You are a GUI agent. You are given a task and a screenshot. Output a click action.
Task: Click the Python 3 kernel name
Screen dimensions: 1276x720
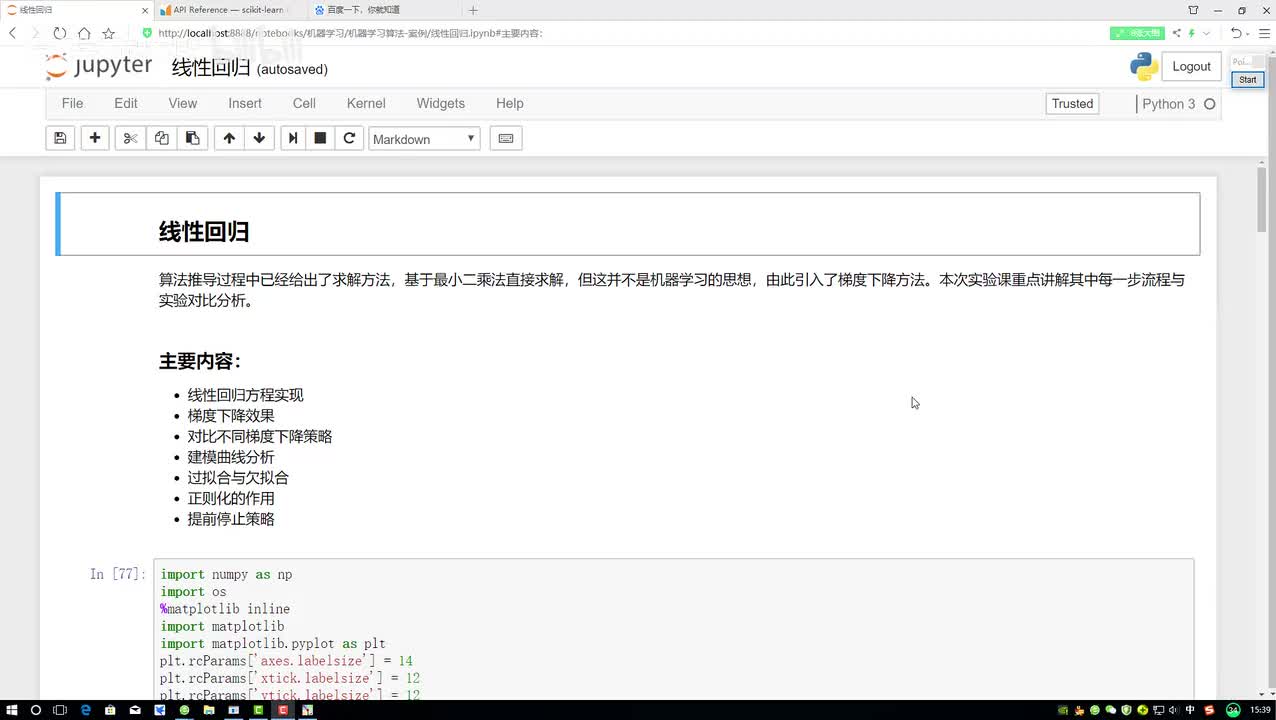click(1168, 104)
